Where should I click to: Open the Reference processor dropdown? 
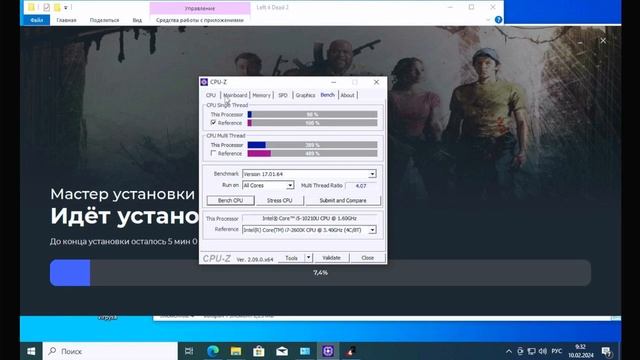coord(372,230)
